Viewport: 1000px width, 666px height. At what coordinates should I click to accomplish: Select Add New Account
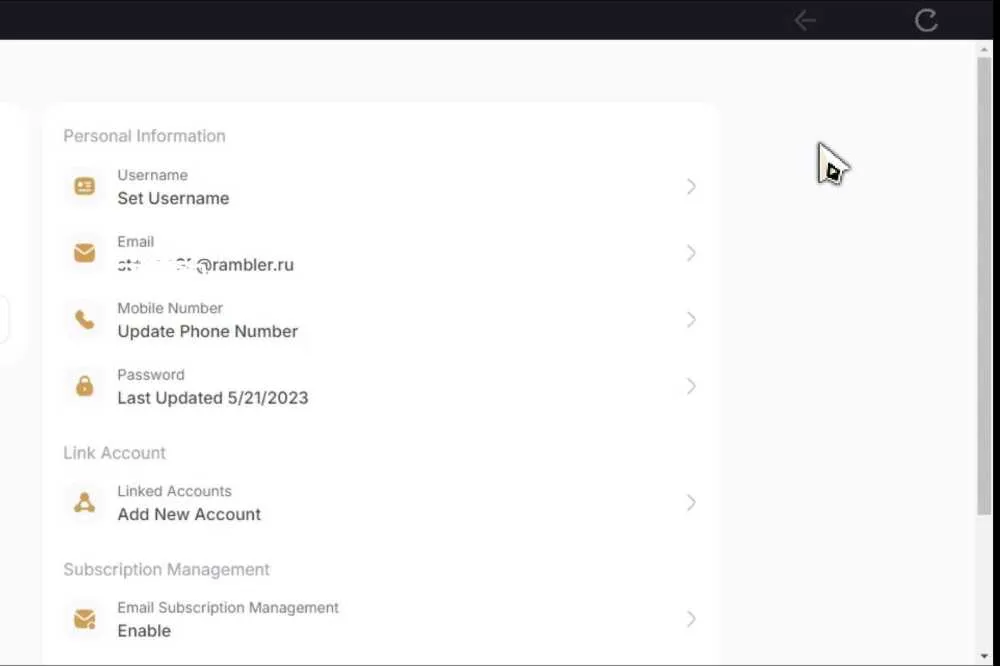pyautogui.click(x=189, y=514)
